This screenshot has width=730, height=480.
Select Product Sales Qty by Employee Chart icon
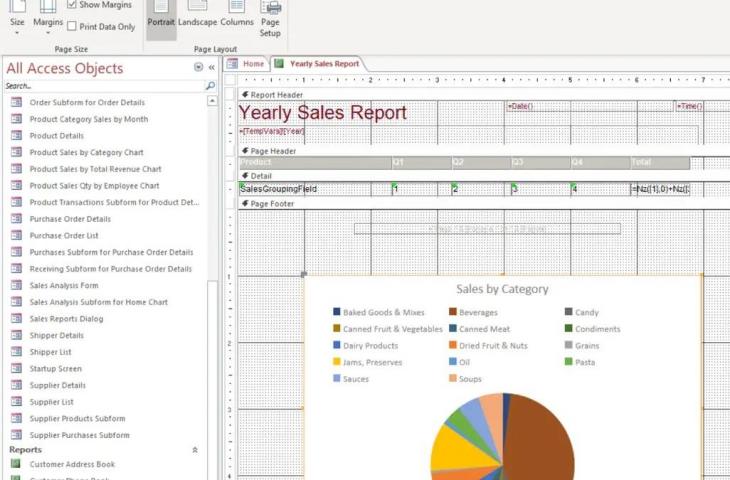coord(16,185)
